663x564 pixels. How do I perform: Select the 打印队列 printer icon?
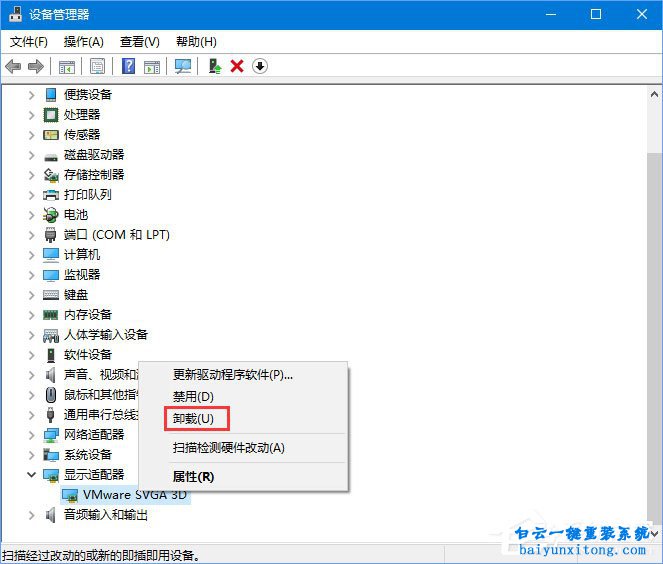coord(51,195)
